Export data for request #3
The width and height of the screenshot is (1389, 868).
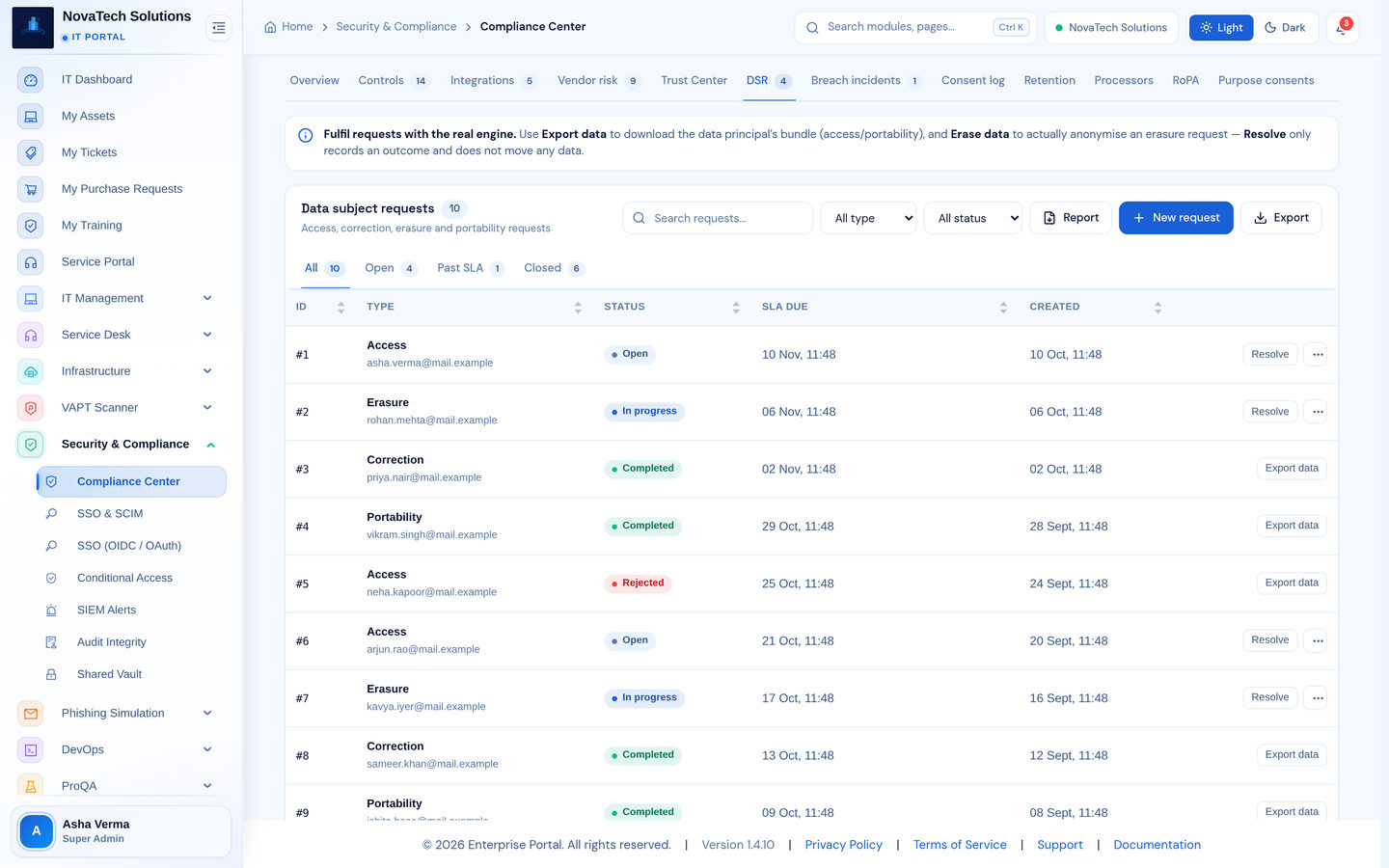(x=1292, y=469)
